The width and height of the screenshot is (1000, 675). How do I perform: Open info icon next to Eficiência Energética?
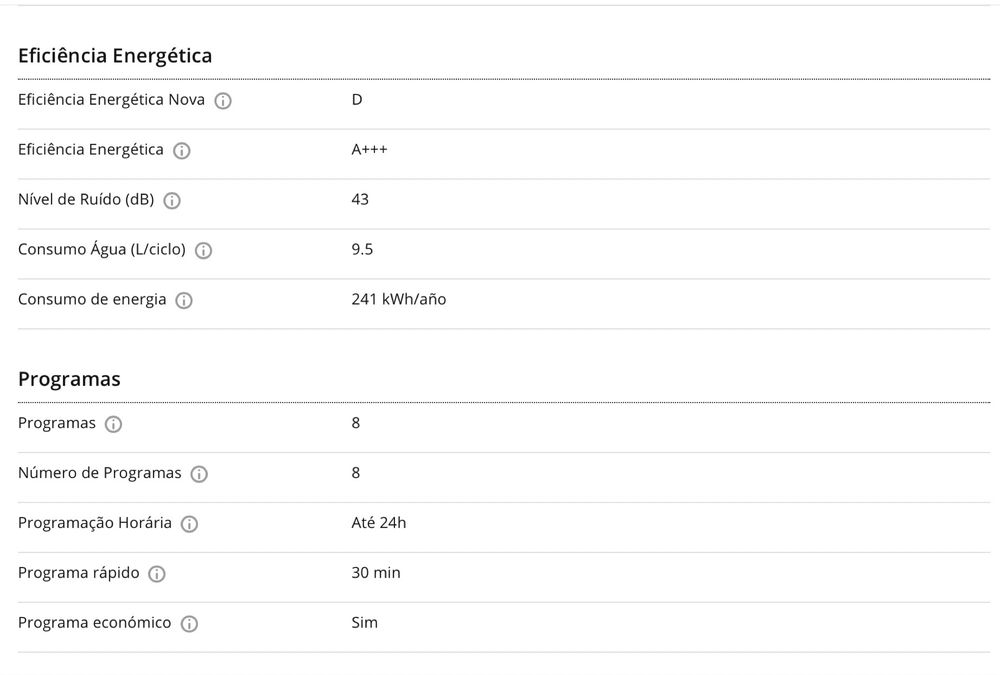coord(182,151)
